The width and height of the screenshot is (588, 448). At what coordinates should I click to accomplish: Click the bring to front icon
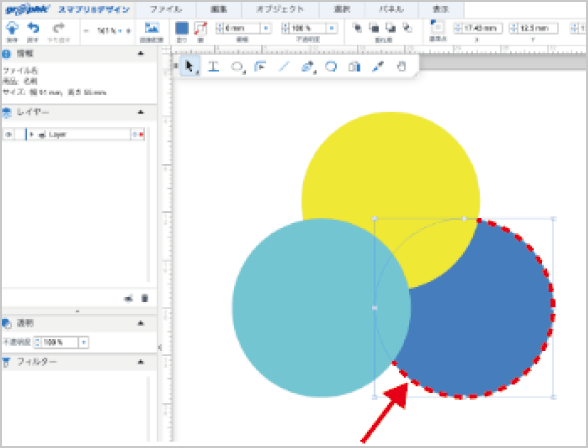(x=357, y=27)
